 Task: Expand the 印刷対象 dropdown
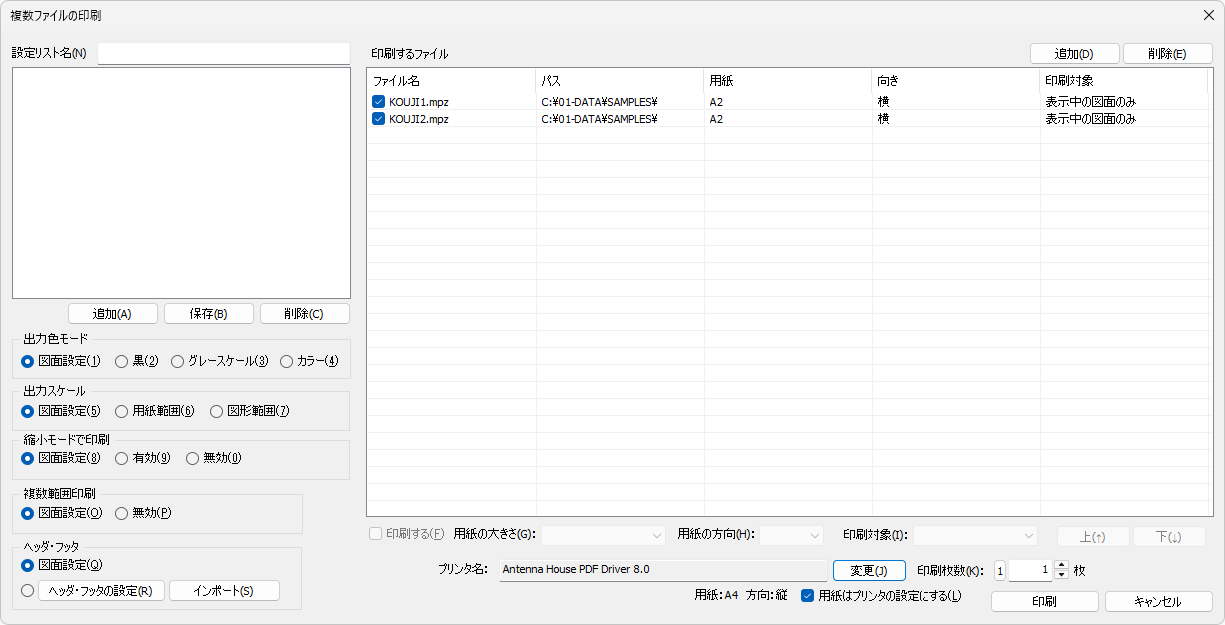[x=975, y=535]
